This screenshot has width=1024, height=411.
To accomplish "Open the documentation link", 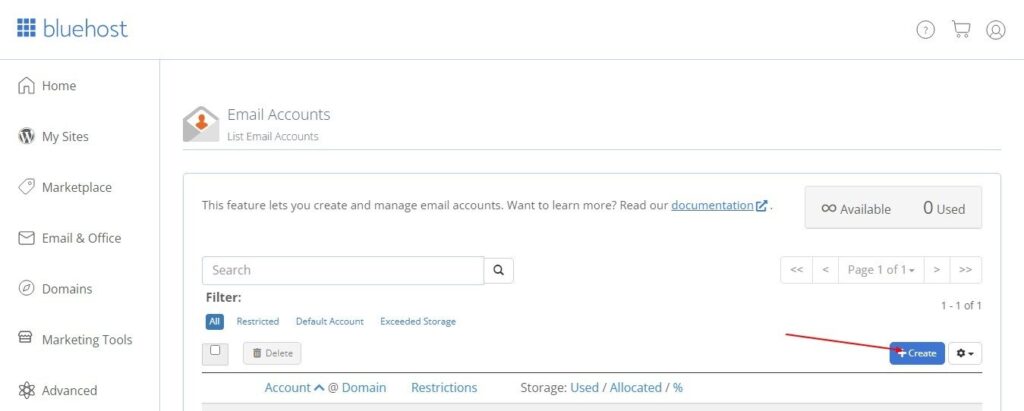I will [712, 205].
